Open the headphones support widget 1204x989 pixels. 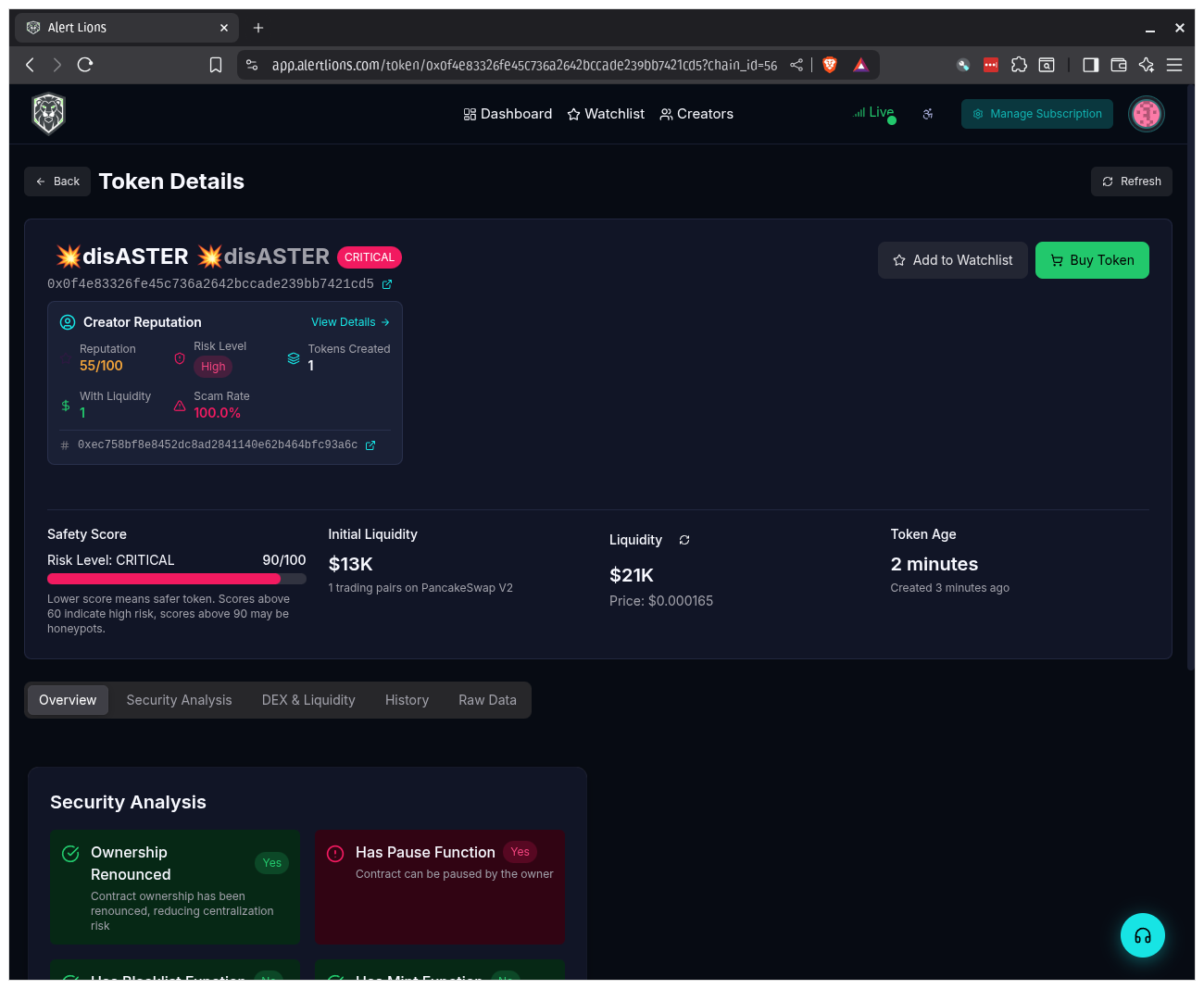pyautogui.click(x=1142, y=935)
